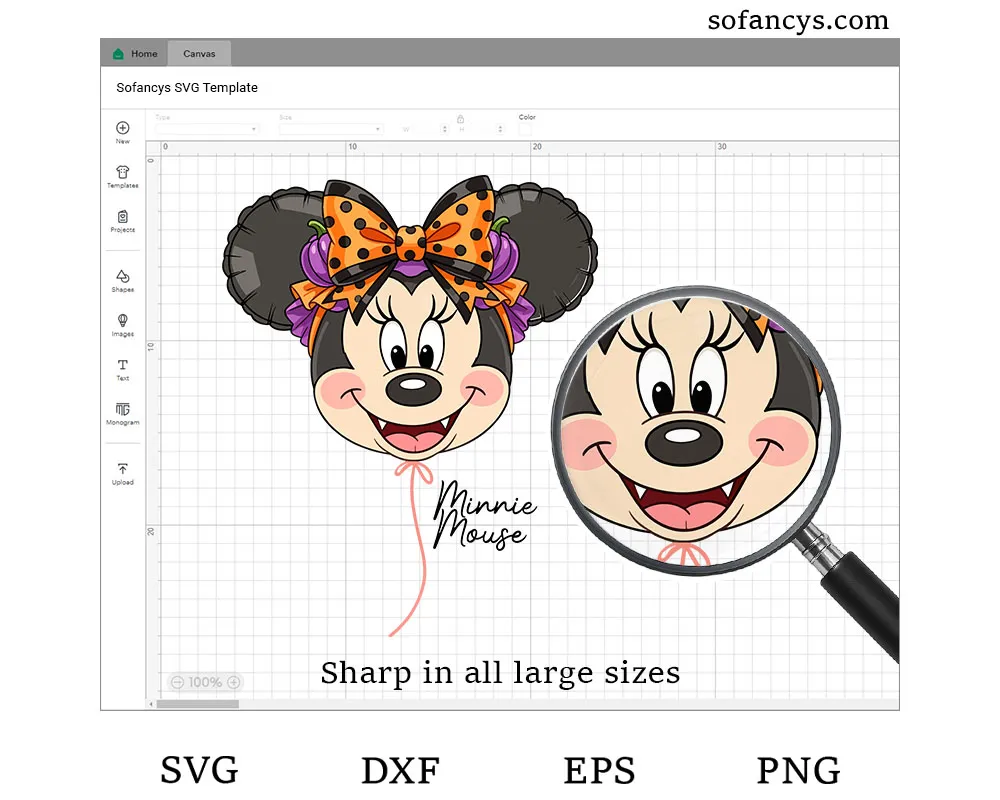Toggle the aspect ratio lock icon
The height and width of the screenshot is (800, 1000).
point(460,119)
